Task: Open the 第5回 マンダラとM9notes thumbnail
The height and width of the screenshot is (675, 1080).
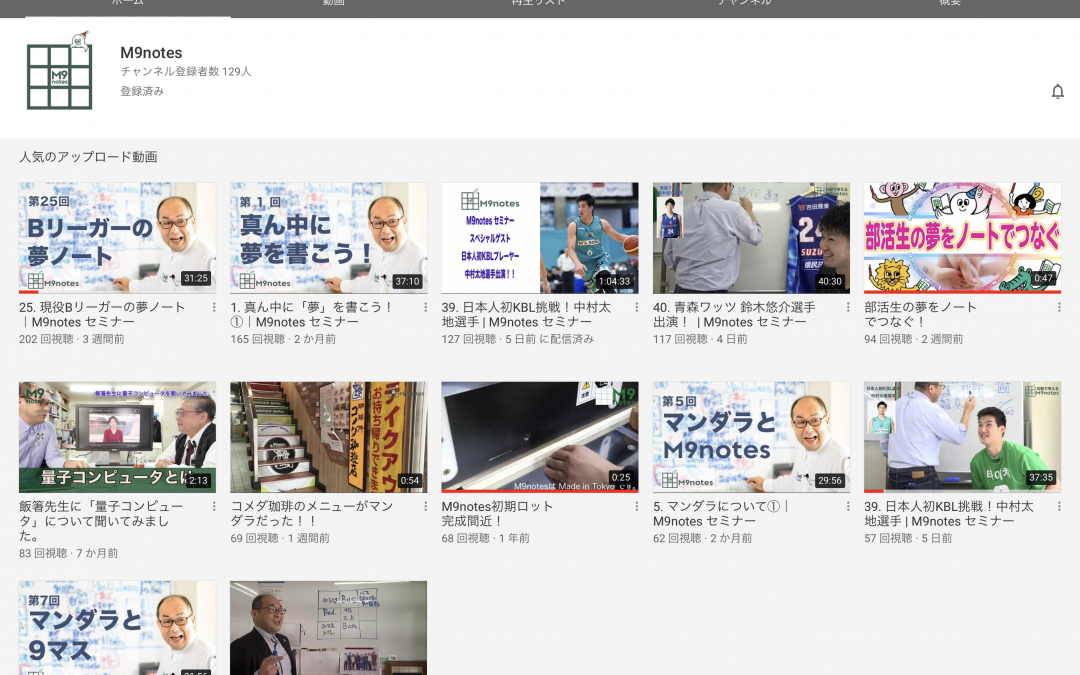Action: (x=751, y=437)
